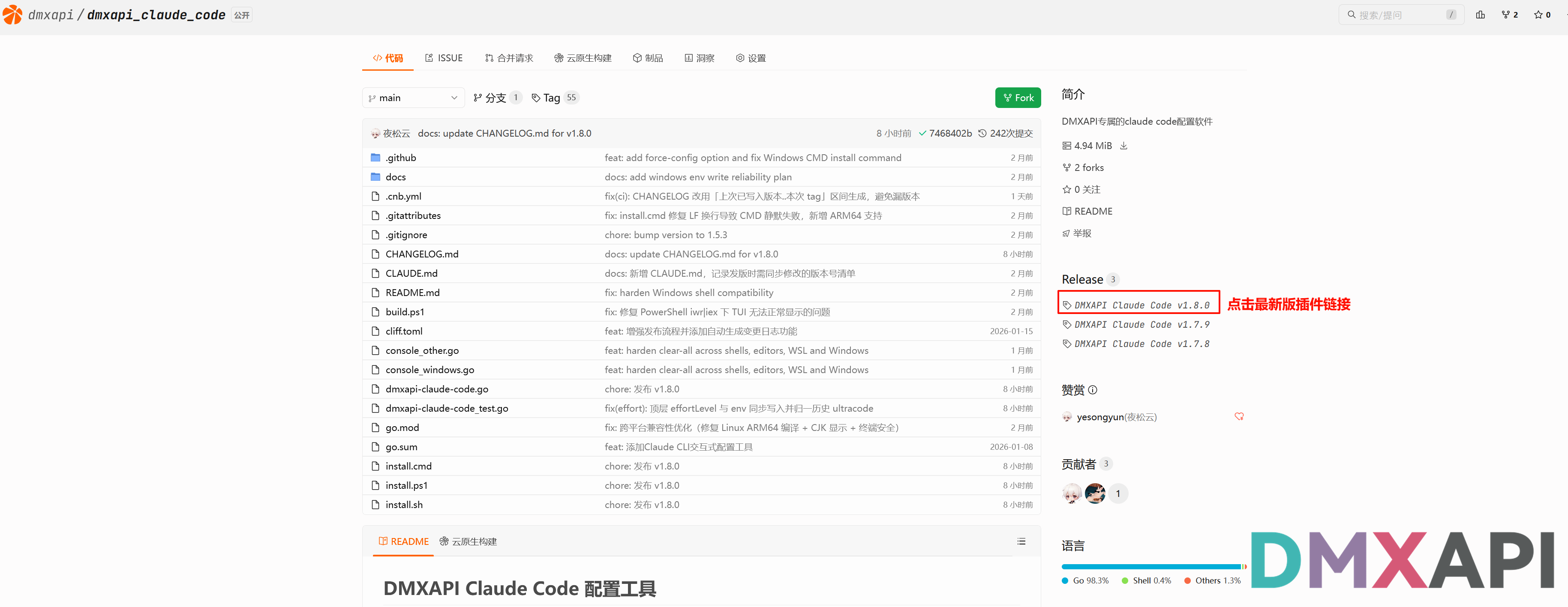The height and width of the screenshot is (607, 1568).
Task: Click the README book icon in sidebar
Action: [1066, 211]
